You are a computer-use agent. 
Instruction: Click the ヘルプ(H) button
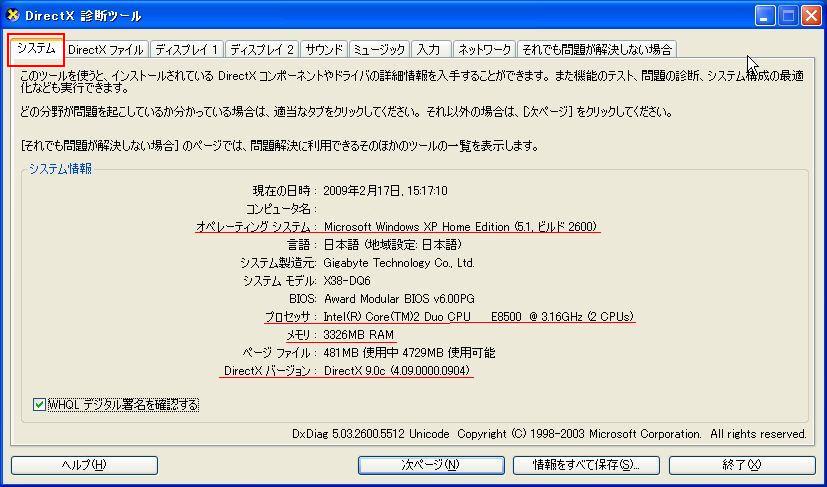click(x=84, y=465)
